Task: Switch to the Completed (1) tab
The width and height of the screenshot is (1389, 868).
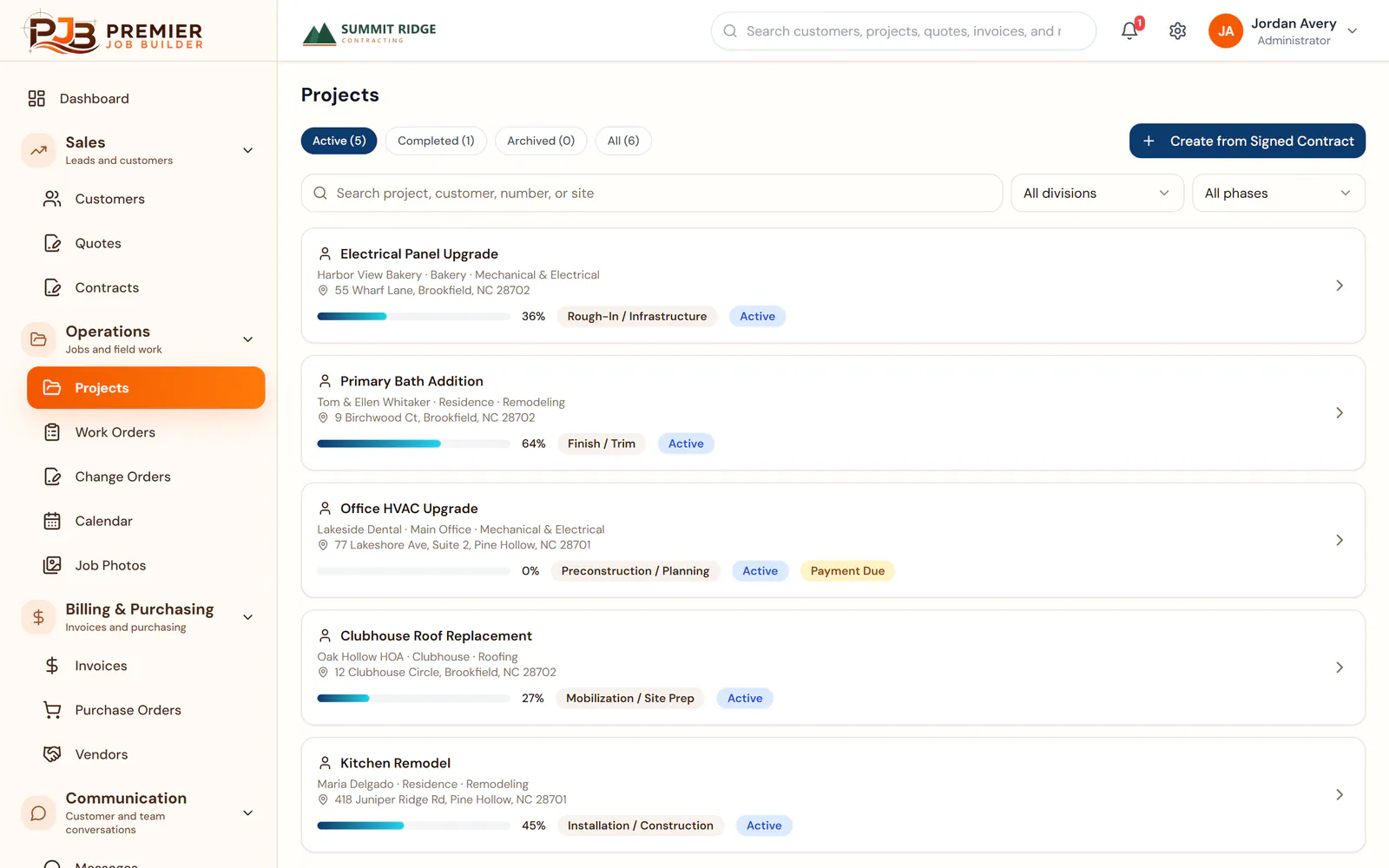Action: pyautogui.click(x=436, y=141)
